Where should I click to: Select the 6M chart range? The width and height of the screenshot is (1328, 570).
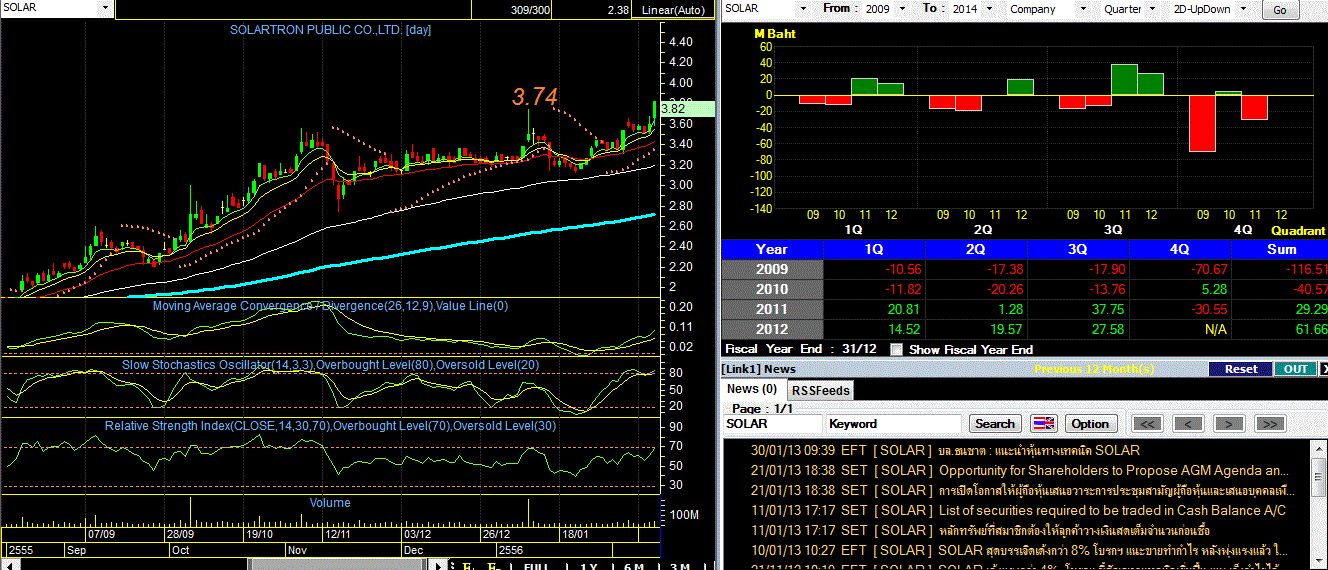point(634,565)
